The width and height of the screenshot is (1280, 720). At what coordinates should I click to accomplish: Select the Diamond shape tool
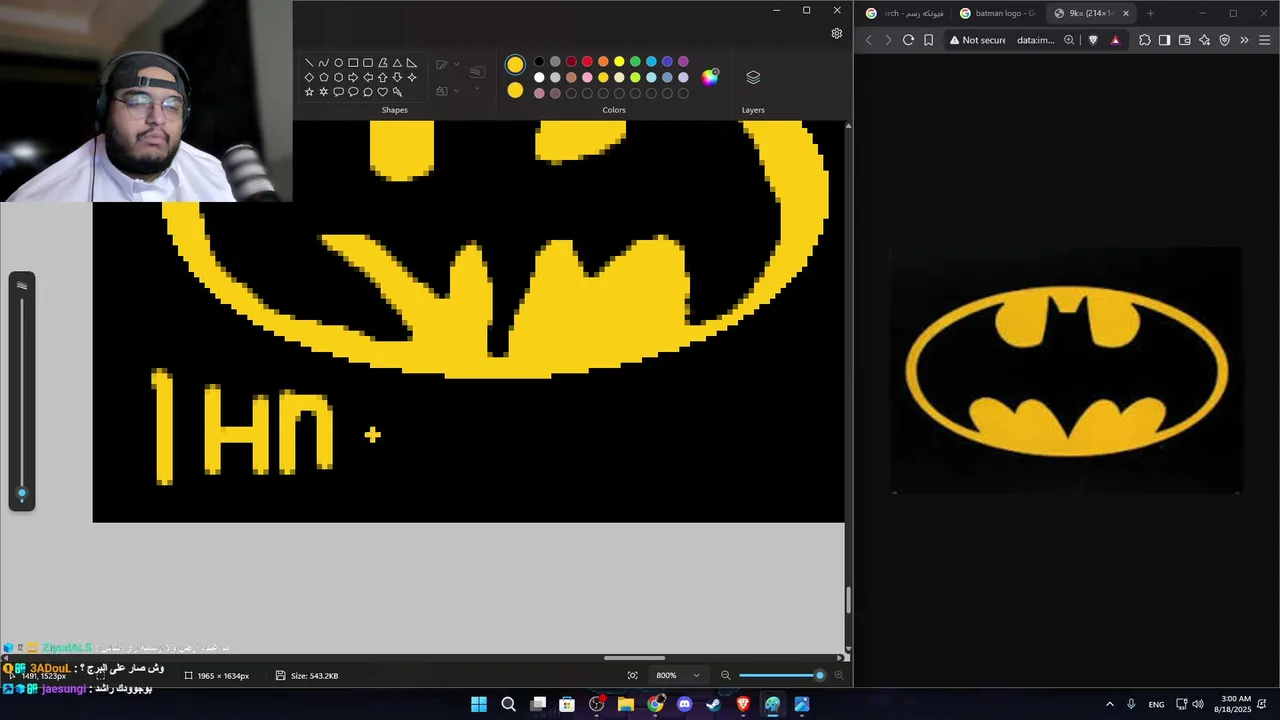point(309,77)
